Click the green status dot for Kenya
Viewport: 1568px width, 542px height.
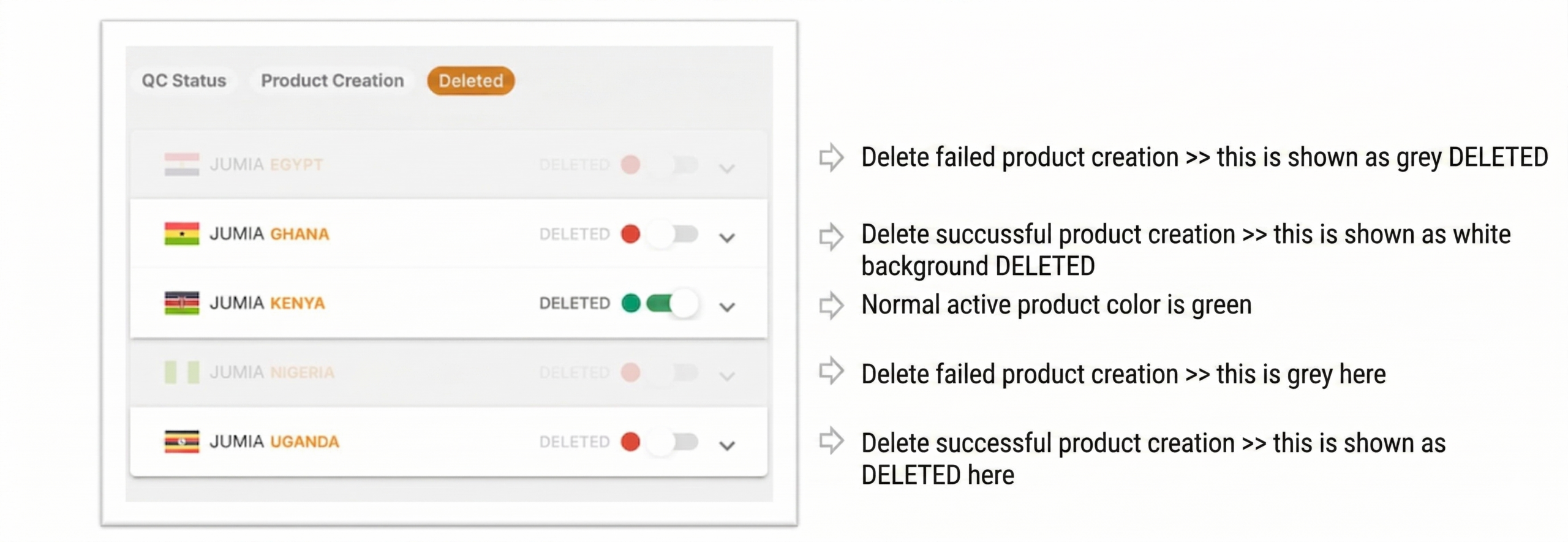[x=630, y=303]
